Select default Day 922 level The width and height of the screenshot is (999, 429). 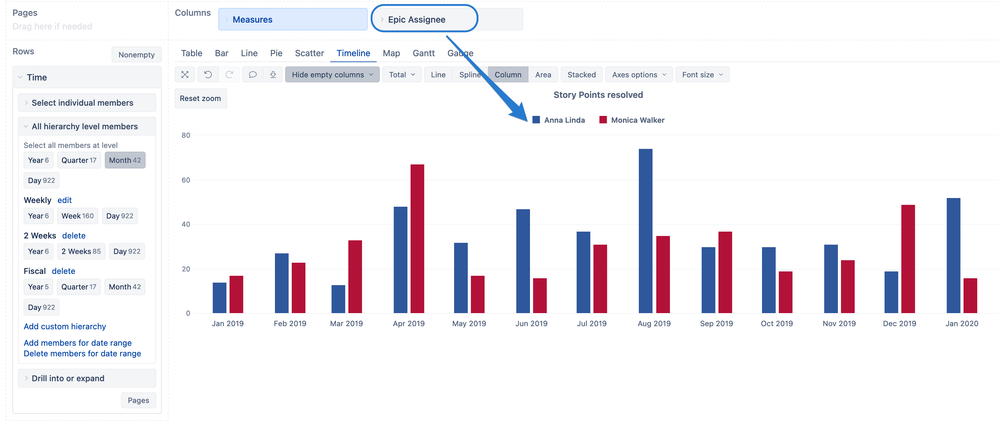41,180
